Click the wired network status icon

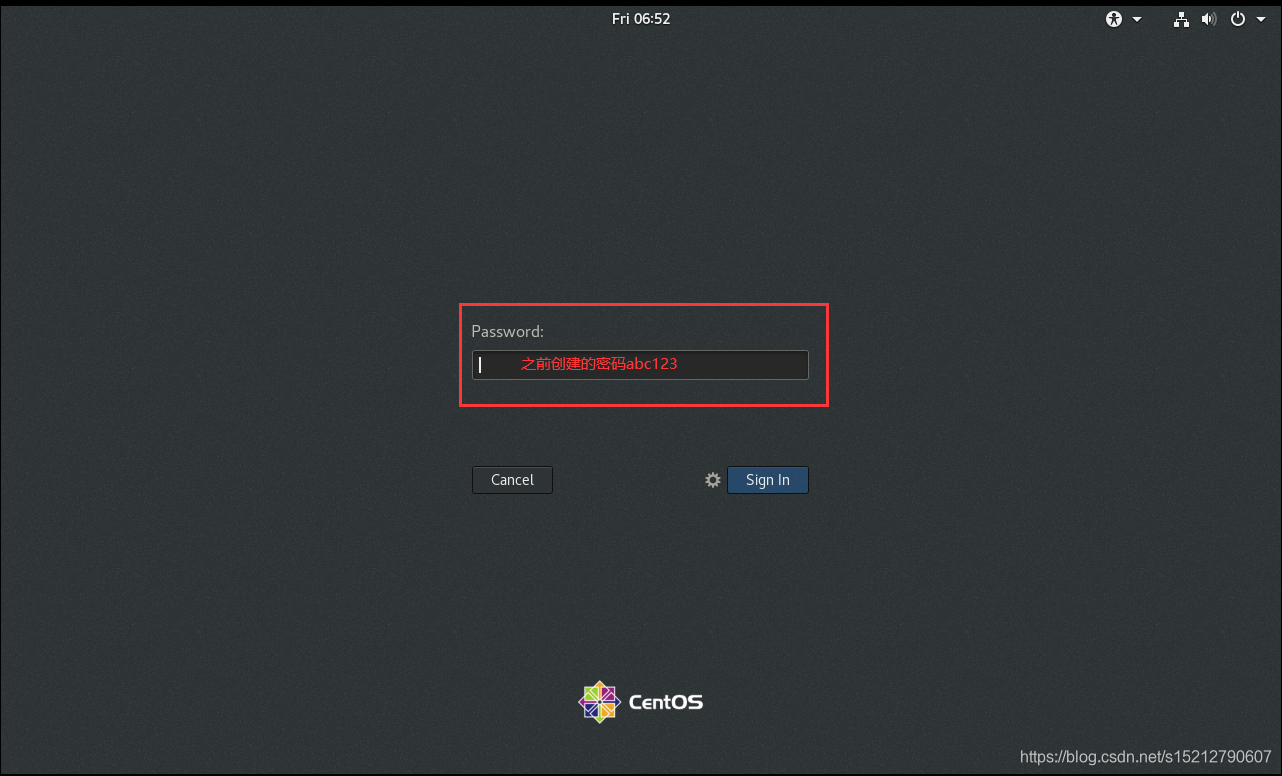(1182, 19)
